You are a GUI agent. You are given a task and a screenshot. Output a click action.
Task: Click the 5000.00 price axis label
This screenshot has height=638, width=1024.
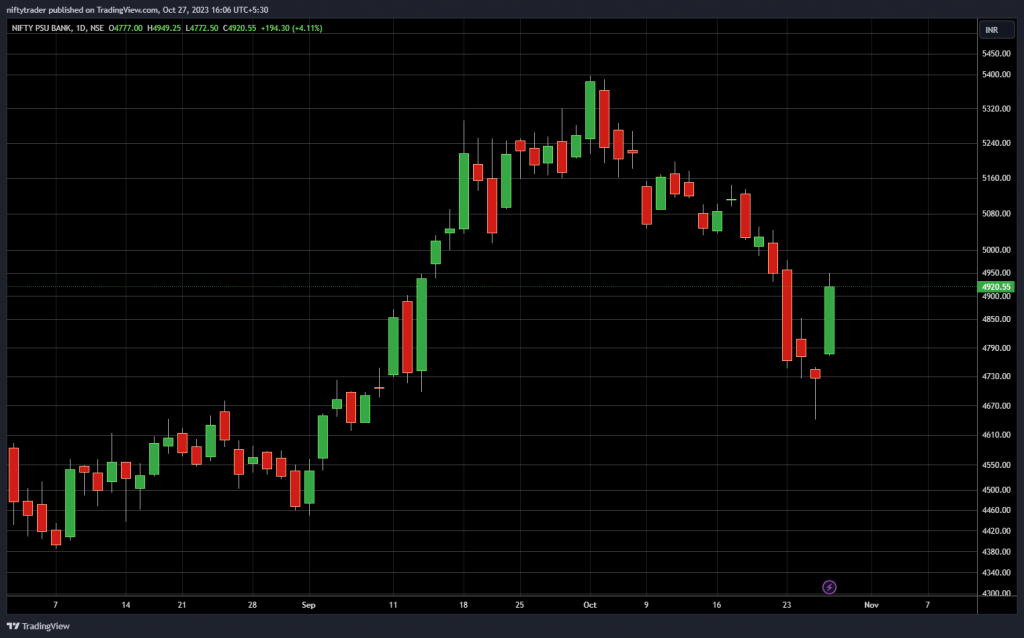pyautogui.click(x=996, y=250)
